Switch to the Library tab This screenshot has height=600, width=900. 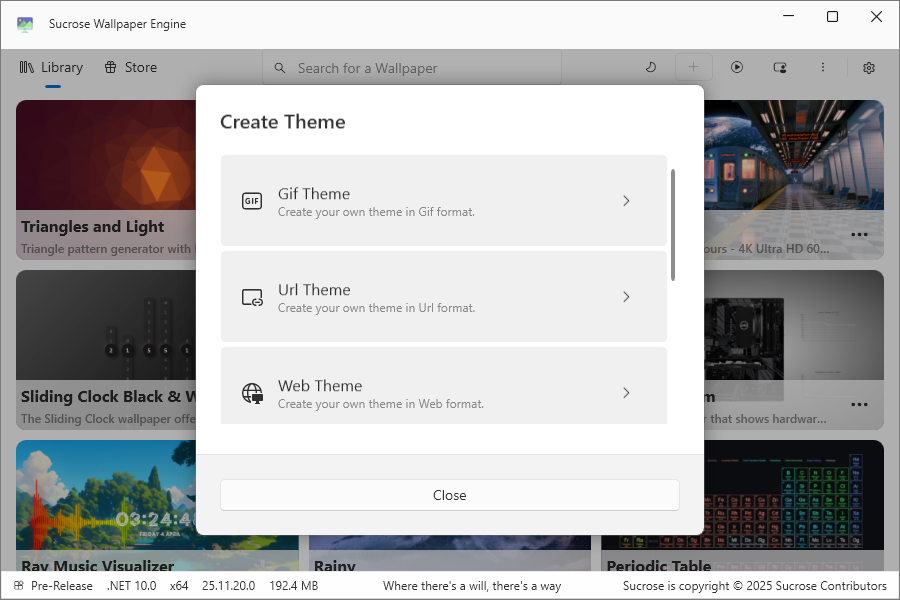[51, 68]
